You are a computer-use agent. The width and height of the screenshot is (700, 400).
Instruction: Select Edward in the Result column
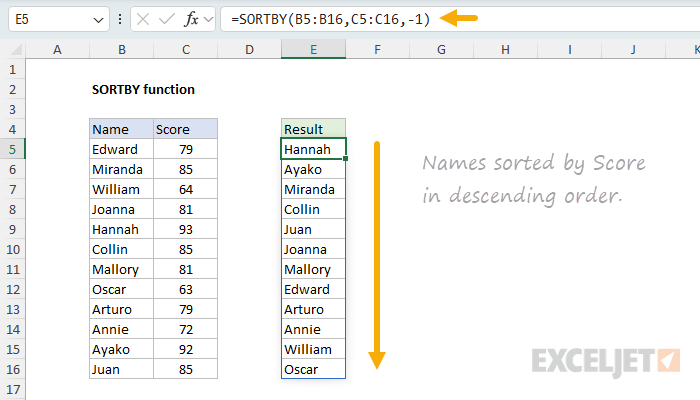[x=313, y=289]
